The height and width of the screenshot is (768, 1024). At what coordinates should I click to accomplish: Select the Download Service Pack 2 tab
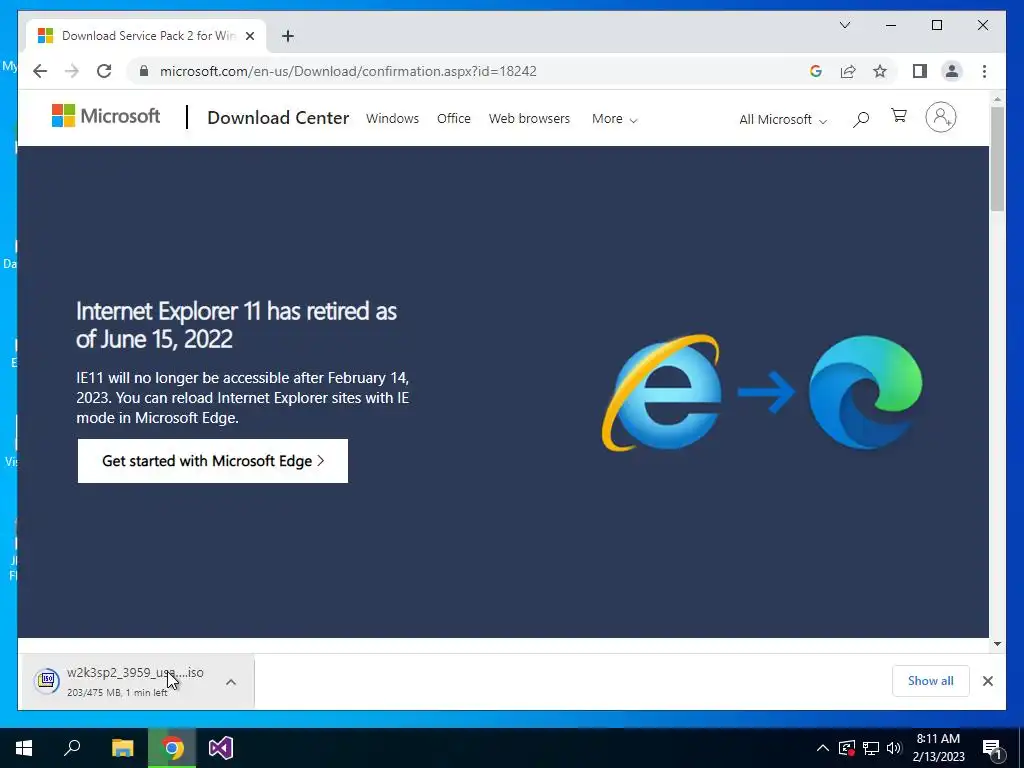[x=146, y=36]
